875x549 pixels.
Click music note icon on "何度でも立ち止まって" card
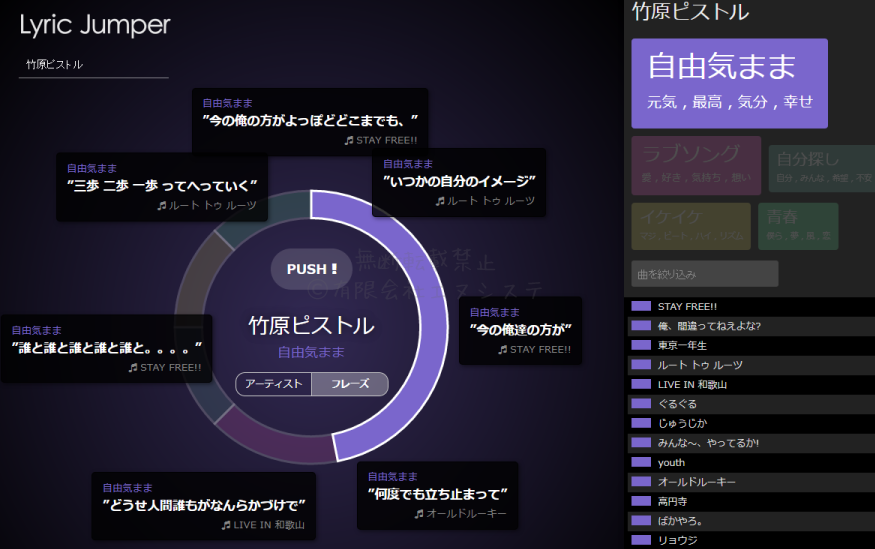click(x=419, y=514)
